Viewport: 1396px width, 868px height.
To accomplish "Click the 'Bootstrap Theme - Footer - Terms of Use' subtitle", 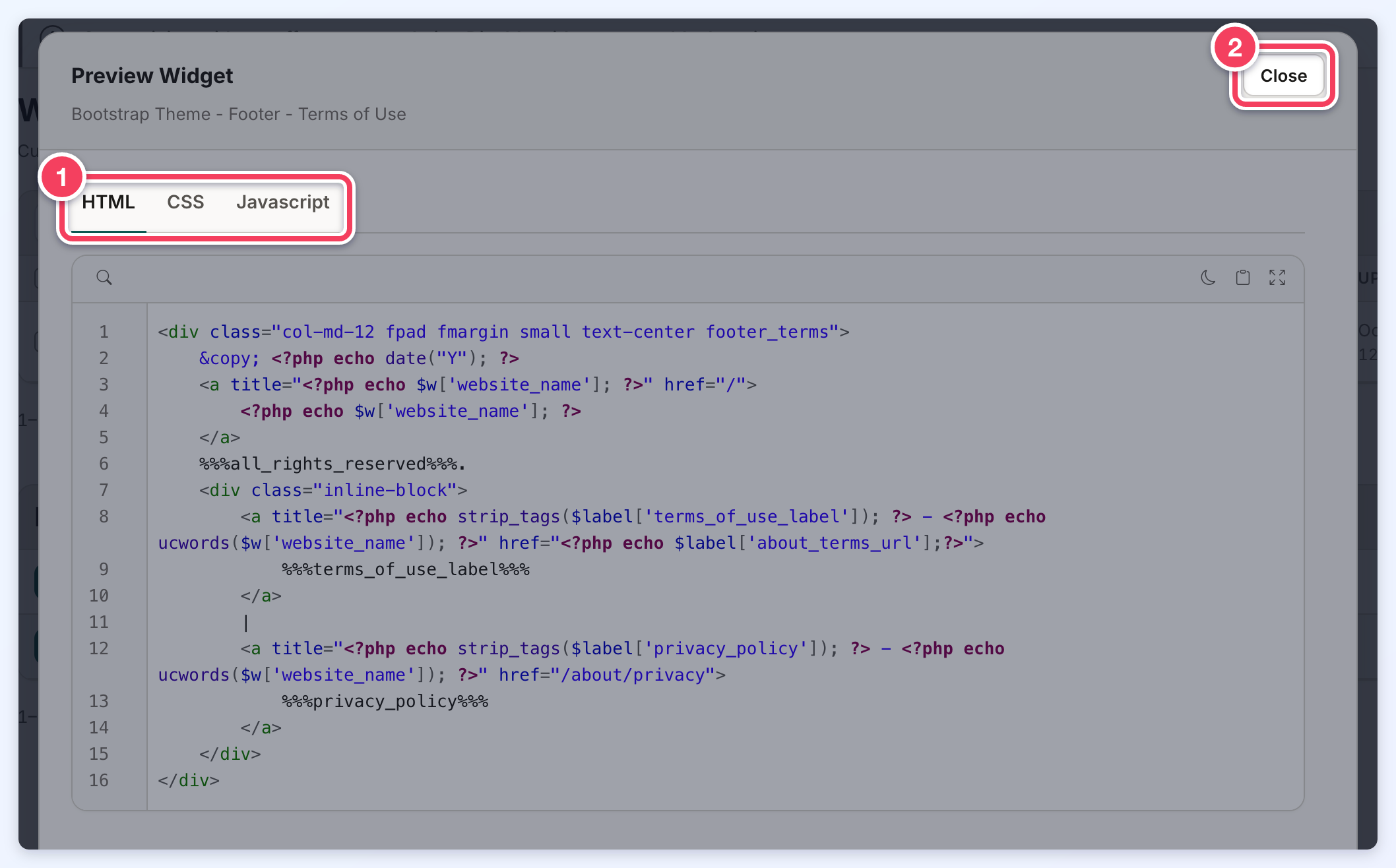I will 239,114.
